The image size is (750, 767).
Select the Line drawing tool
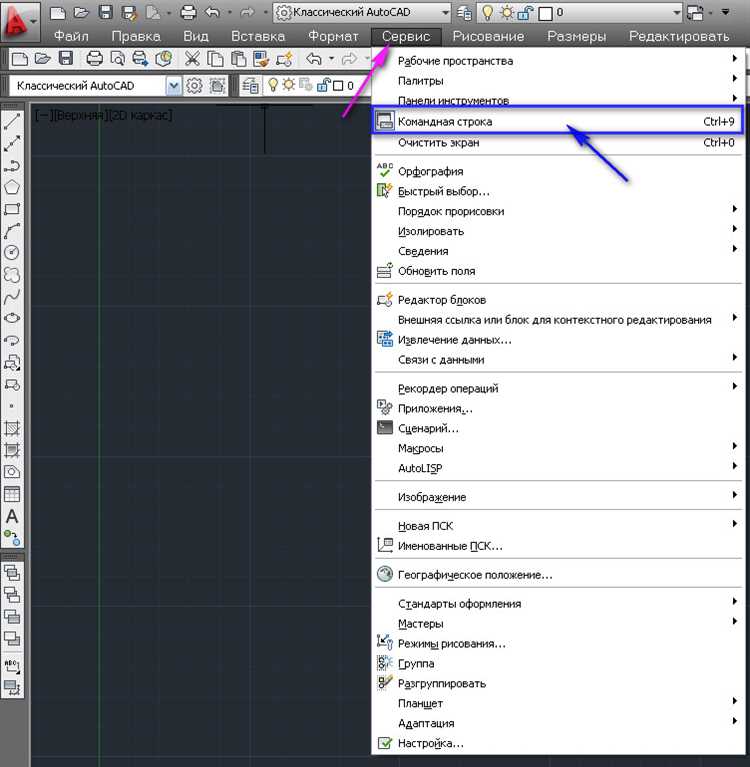click(x=12, y=121)
